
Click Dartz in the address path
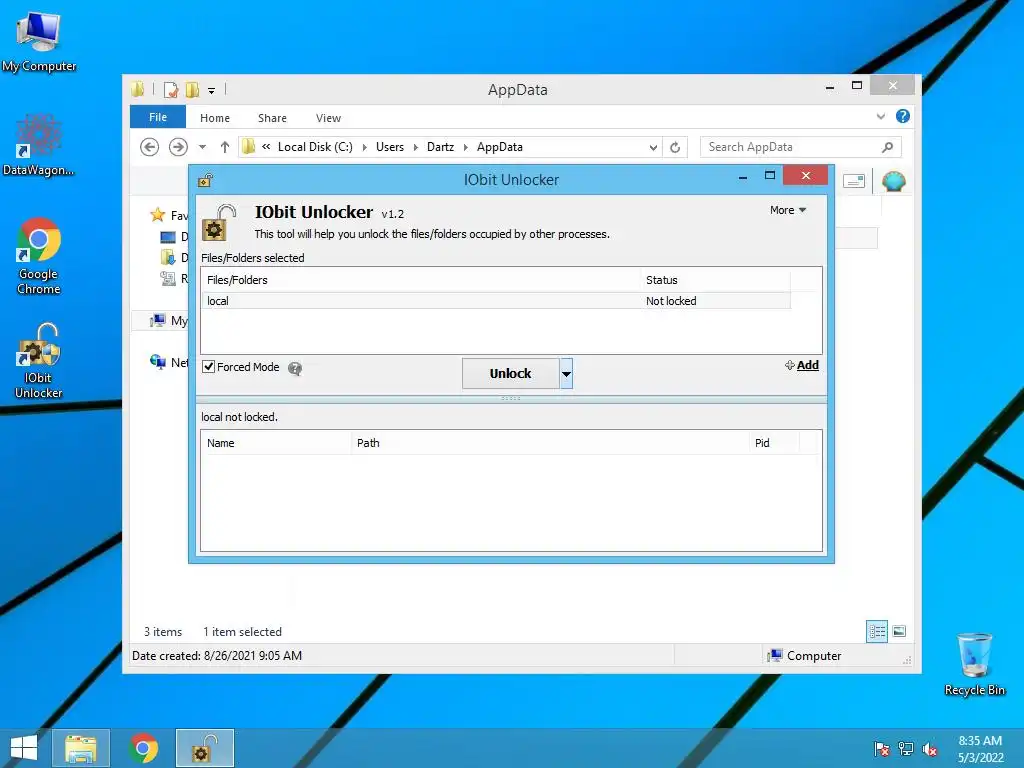pyautogui.click(x=440, y=147)
